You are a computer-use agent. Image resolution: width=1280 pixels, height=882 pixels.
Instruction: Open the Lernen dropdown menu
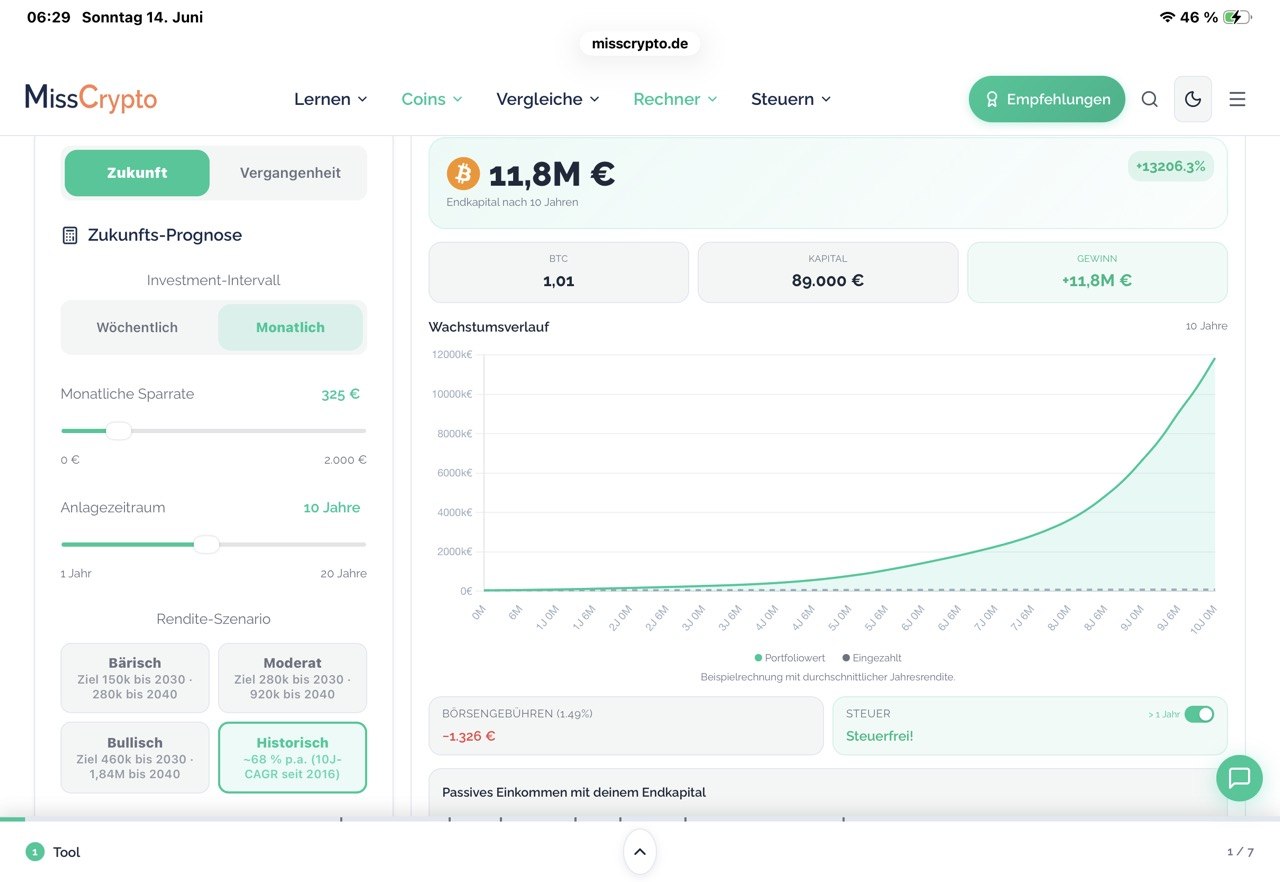(x=331, y=99)
